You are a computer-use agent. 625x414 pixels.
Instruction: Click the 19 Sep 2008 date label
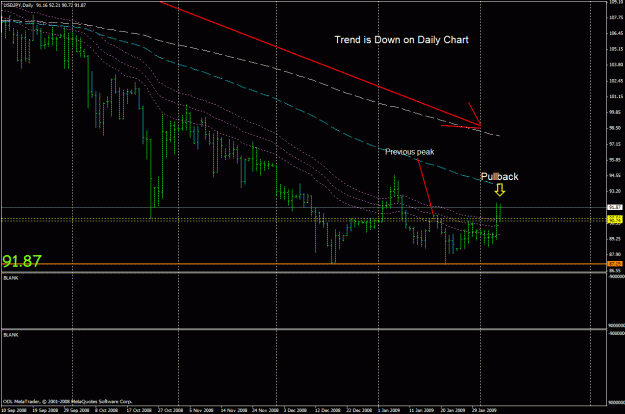click(x=45, y=410)
